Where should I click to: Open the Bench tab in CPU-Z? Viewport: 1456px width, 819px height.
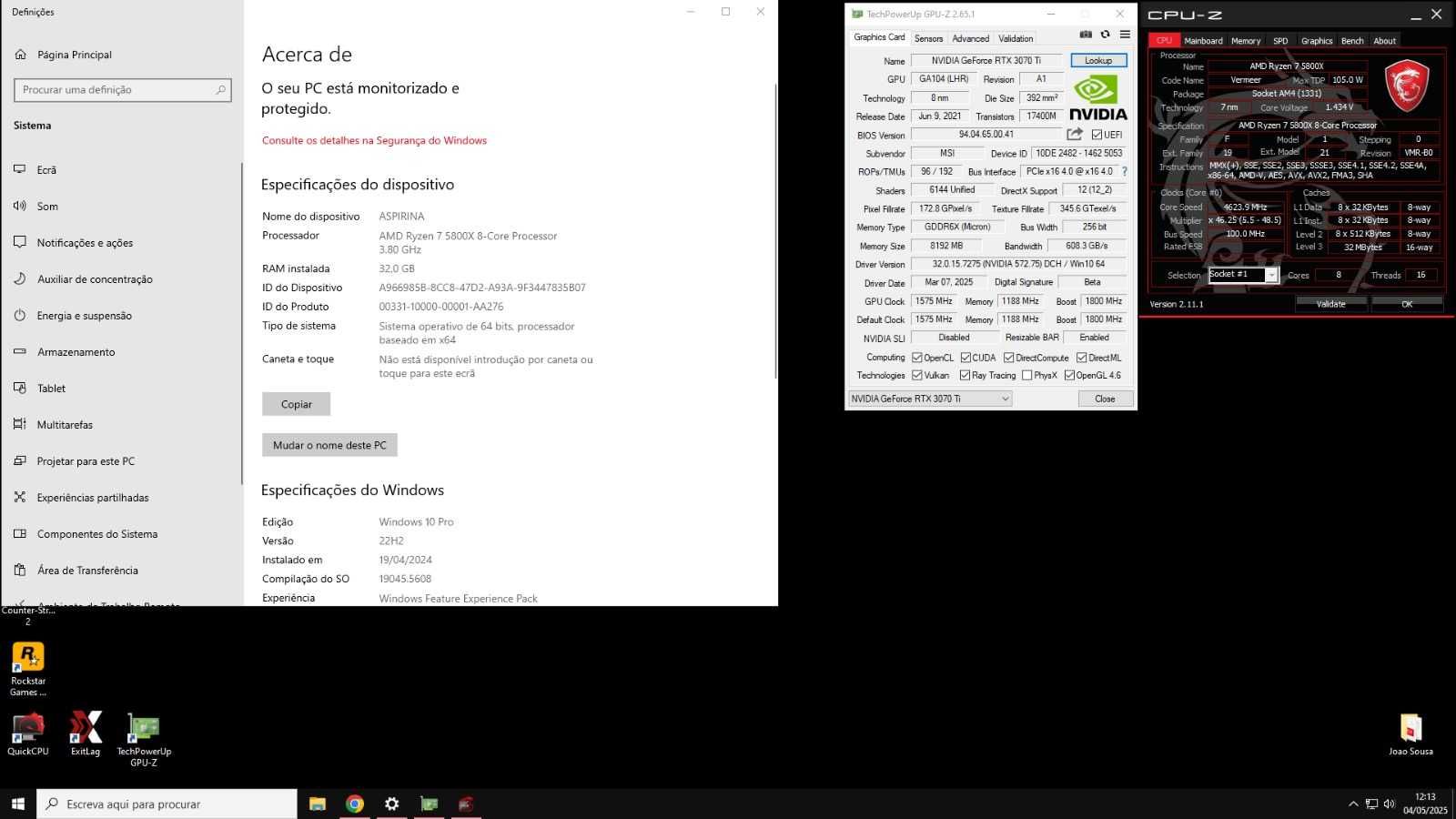coord(1352,41)
